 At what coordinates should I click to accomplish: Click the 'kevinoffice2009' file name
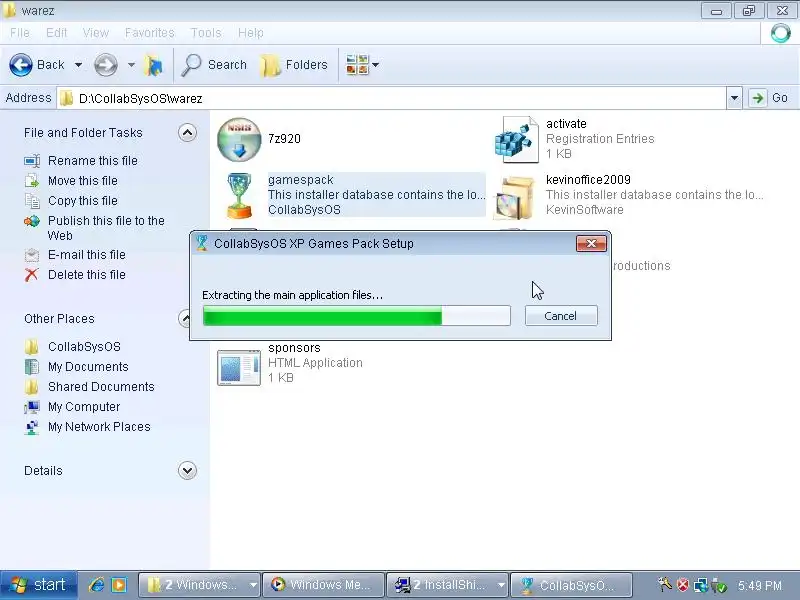point(588,180)
